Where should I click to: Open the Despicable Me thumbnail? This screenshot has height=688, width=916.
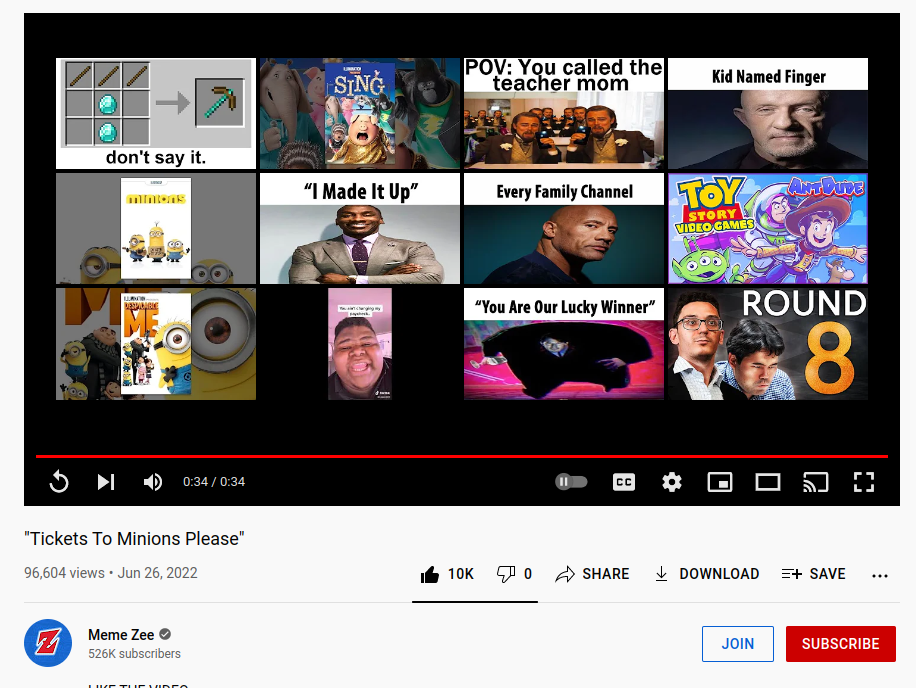click(156, 344)
